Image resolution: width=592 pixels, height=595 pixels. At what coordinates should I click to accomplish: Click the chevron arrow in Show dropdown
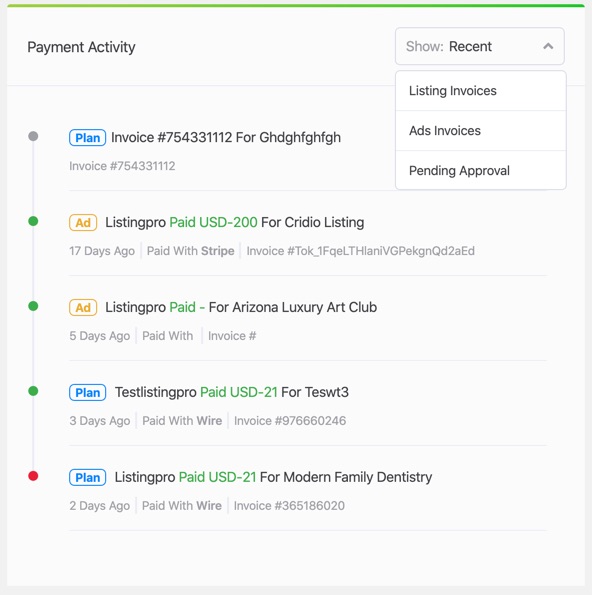coord(548,46)
